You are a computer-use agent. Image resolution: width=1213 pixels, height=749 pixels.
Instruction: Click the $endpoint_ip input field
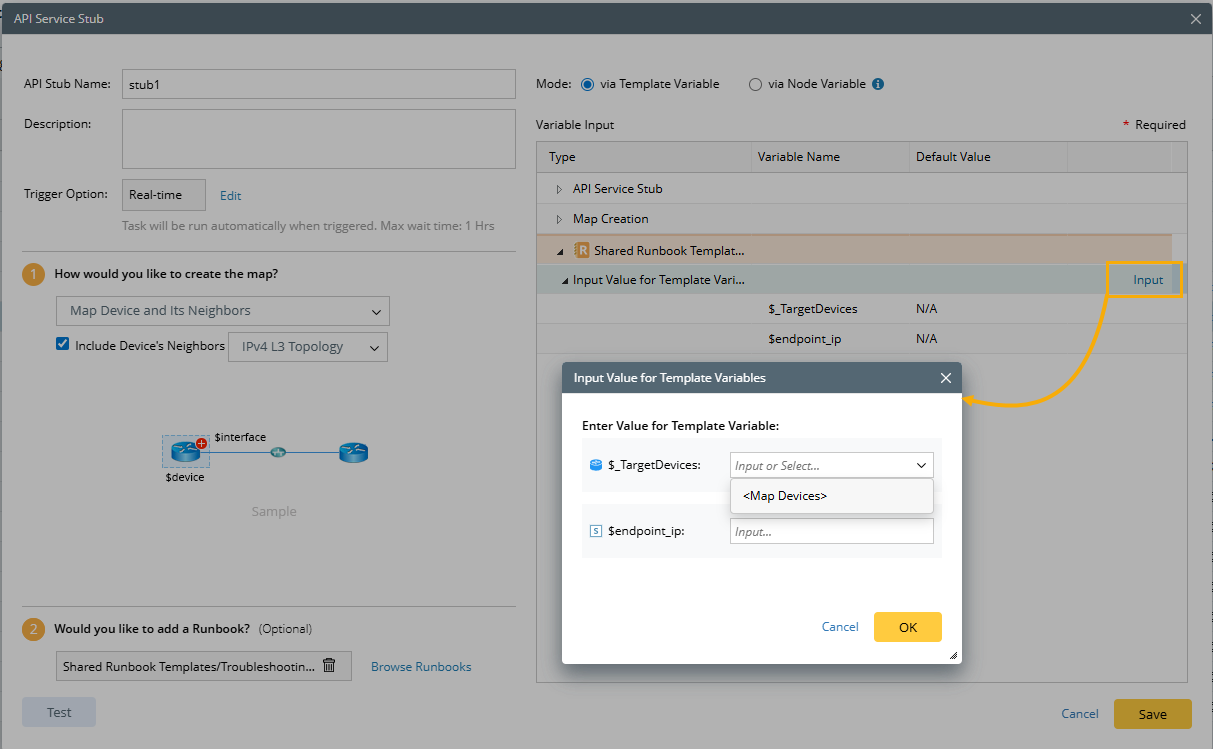coord(831,531)
